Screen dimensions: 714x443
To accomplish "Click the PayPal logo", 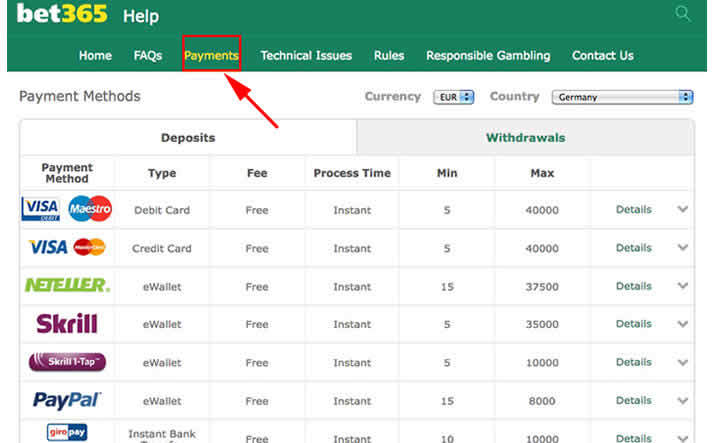I will pyautogui.click(x=67, y=400).
